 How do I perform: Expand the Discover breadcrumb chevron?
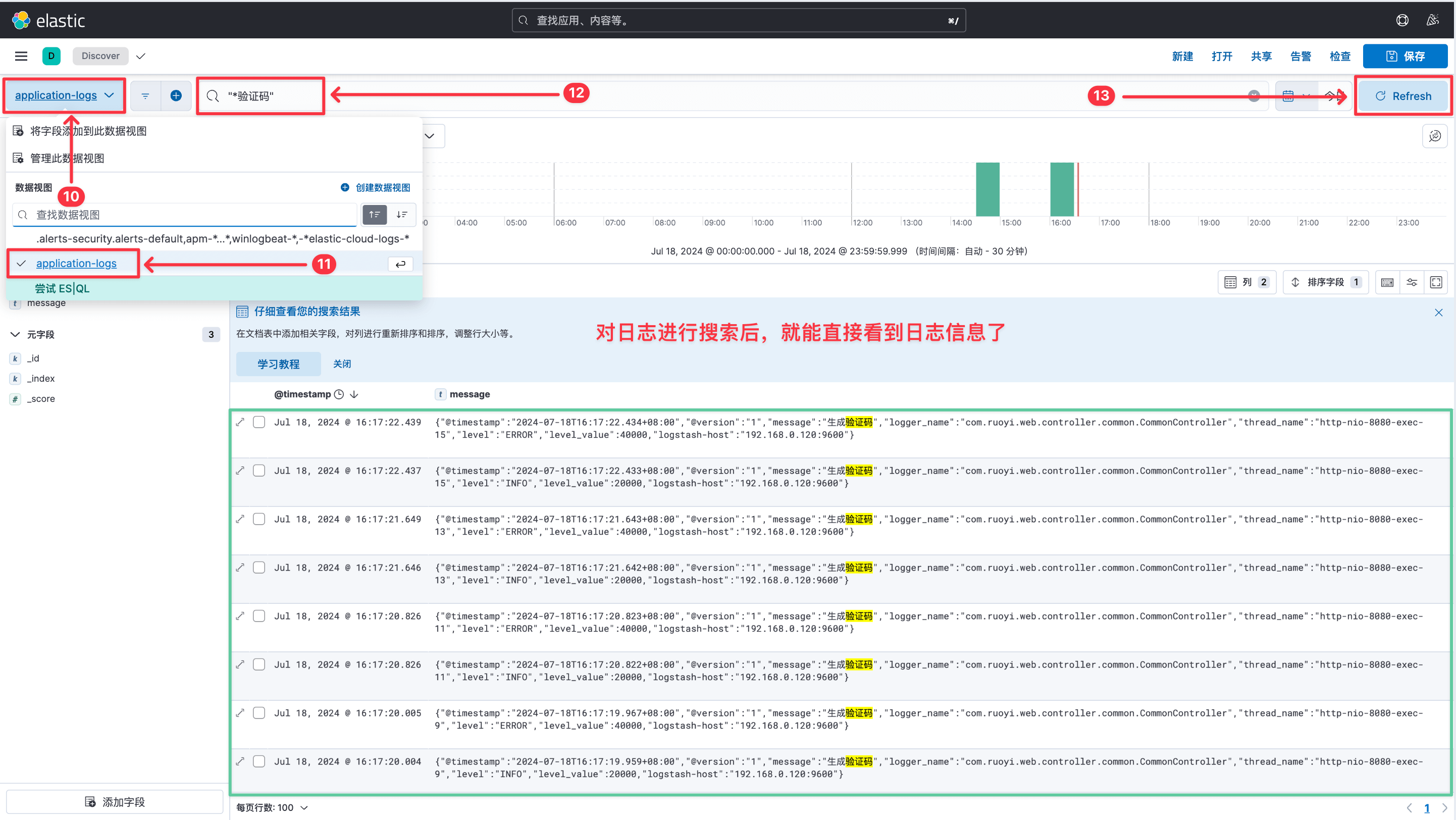click(x=141, y=56)
